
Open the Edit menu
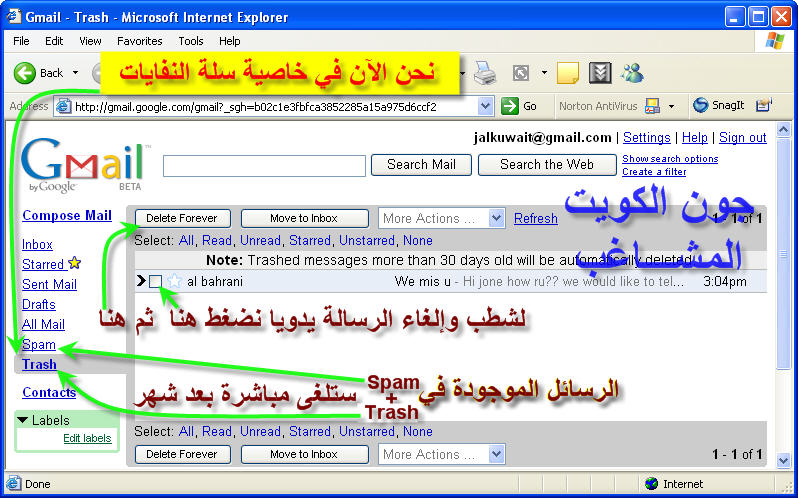pos(54,41)
